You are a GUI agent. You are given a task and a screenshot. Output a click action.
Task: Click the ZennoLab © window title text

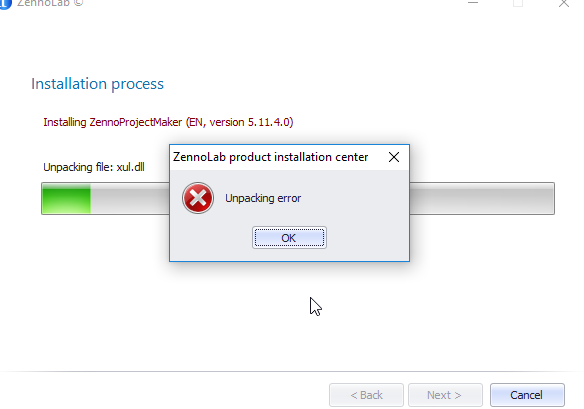click(50, 3)
